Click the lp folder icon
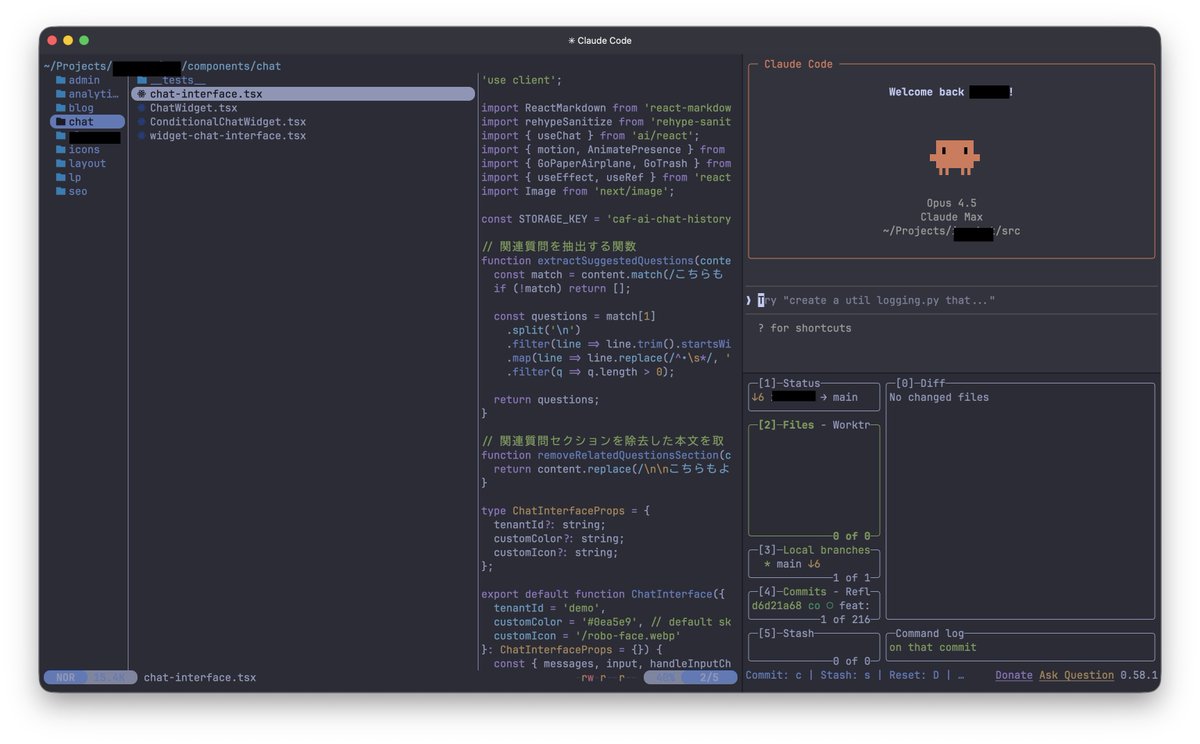The height and width of the screenshot is (744, 1200). tap(62, 177)
